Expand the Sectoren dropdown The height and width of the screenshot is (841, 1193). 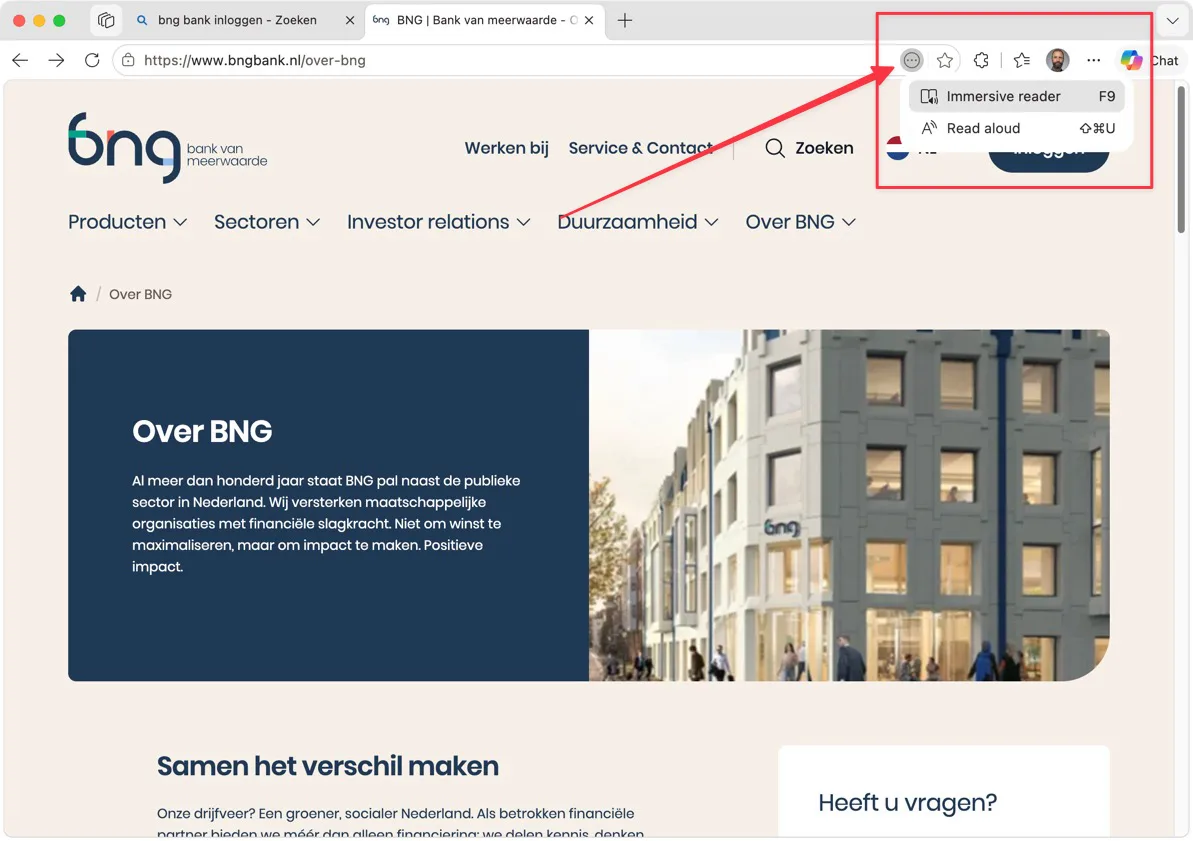pos(267,222)
